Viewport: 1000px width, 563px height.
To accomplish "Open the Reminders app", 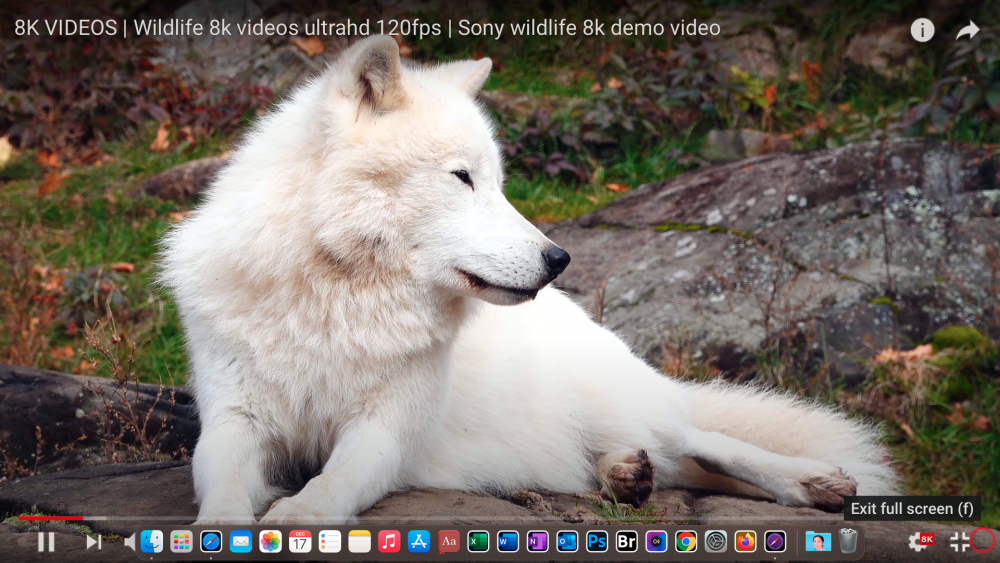I will click(x=330, y=542).
